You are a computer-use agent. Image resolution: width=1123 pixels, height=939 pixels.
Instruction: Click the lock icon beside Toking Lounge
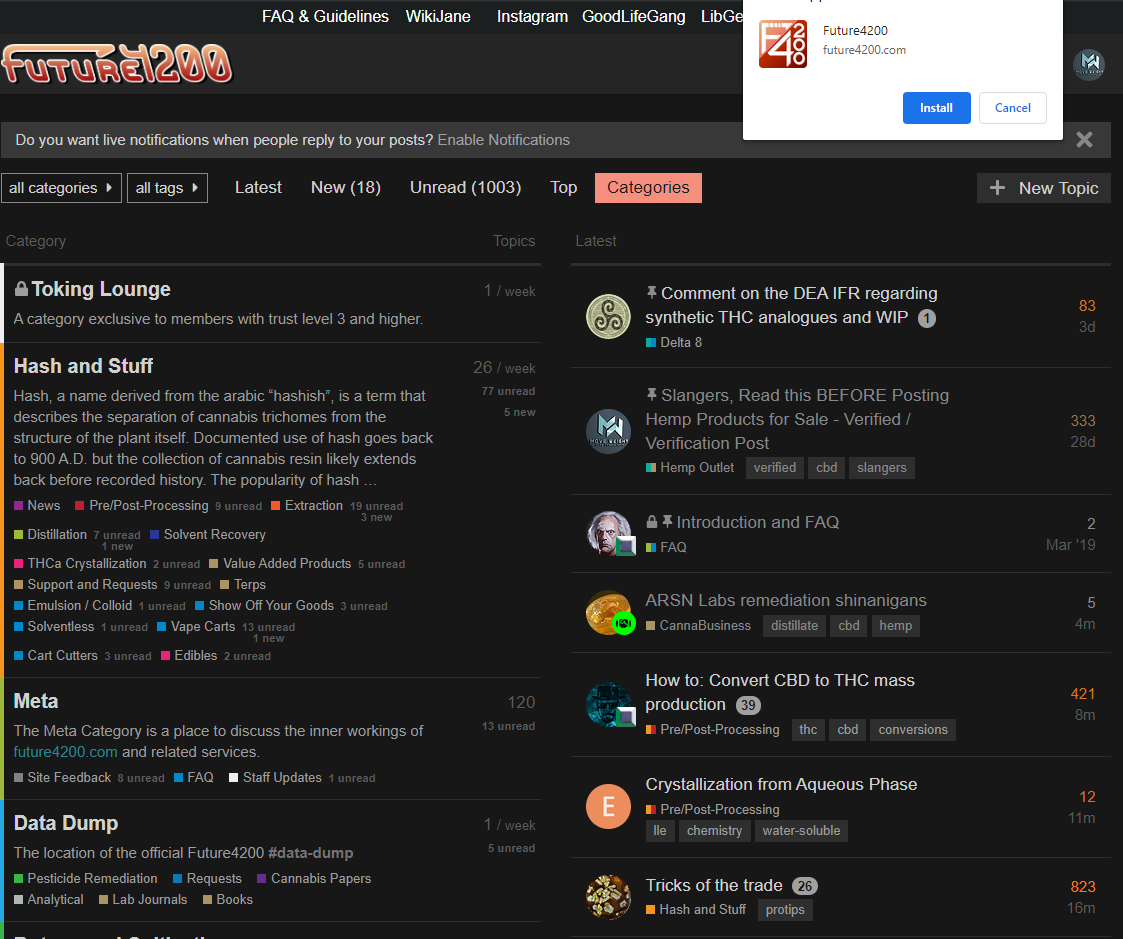(x=21, y=289)
